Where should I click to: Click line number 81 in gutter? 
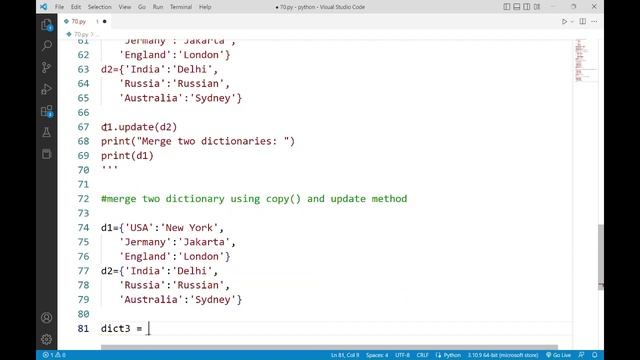click(83, 329)
